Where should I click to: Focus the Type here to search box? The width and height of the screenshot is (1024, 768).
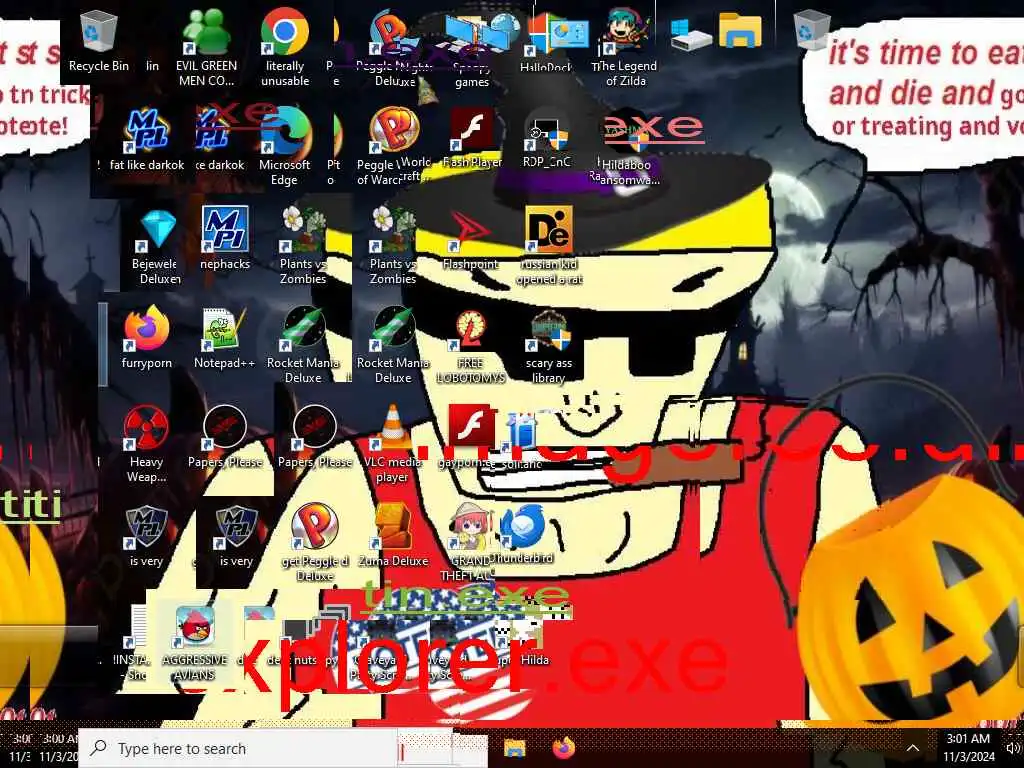pyautogui.click(x=238, y=748)
